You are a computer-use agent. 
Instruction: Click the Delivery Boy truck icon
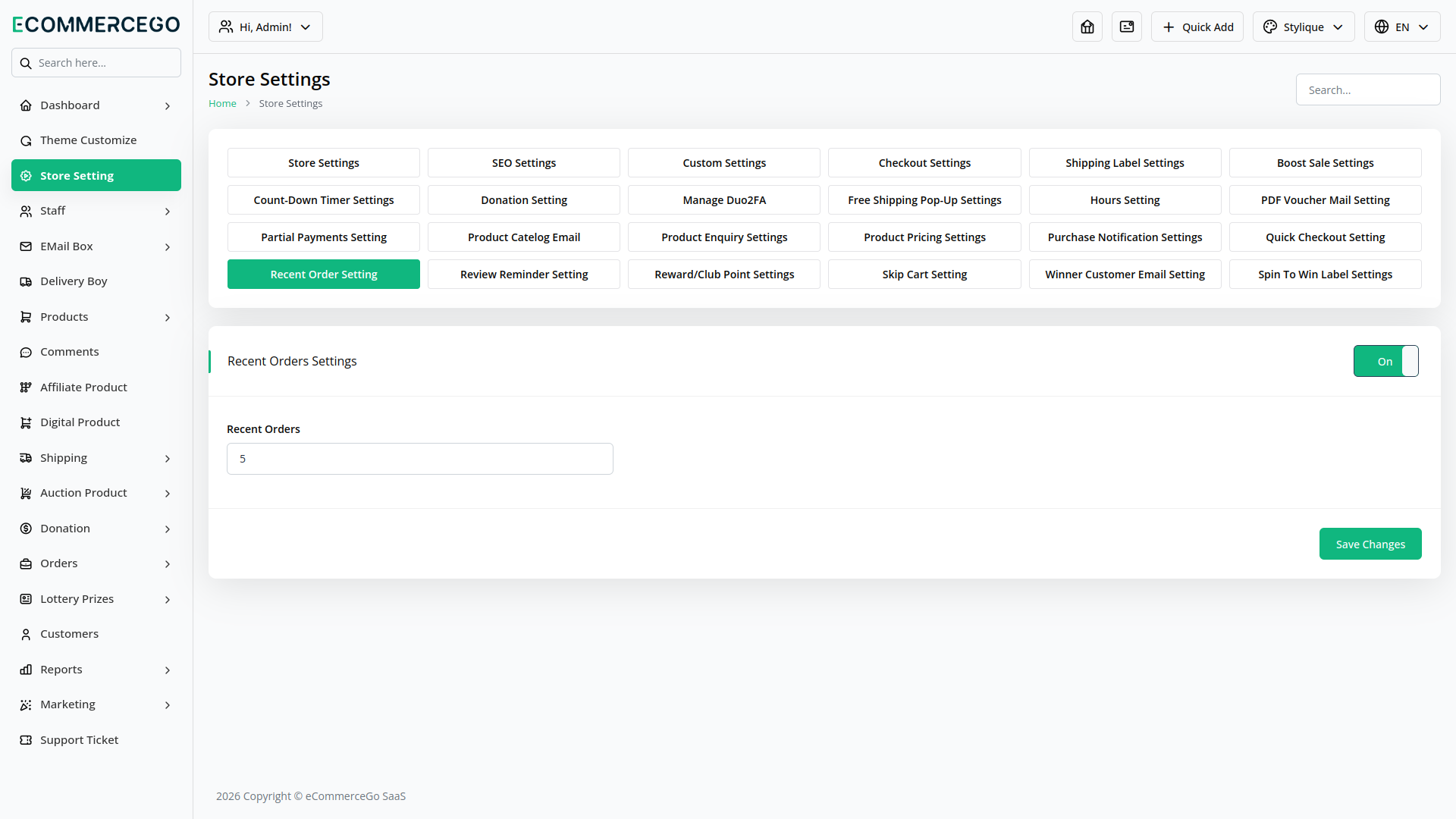(x=26, y=281)
